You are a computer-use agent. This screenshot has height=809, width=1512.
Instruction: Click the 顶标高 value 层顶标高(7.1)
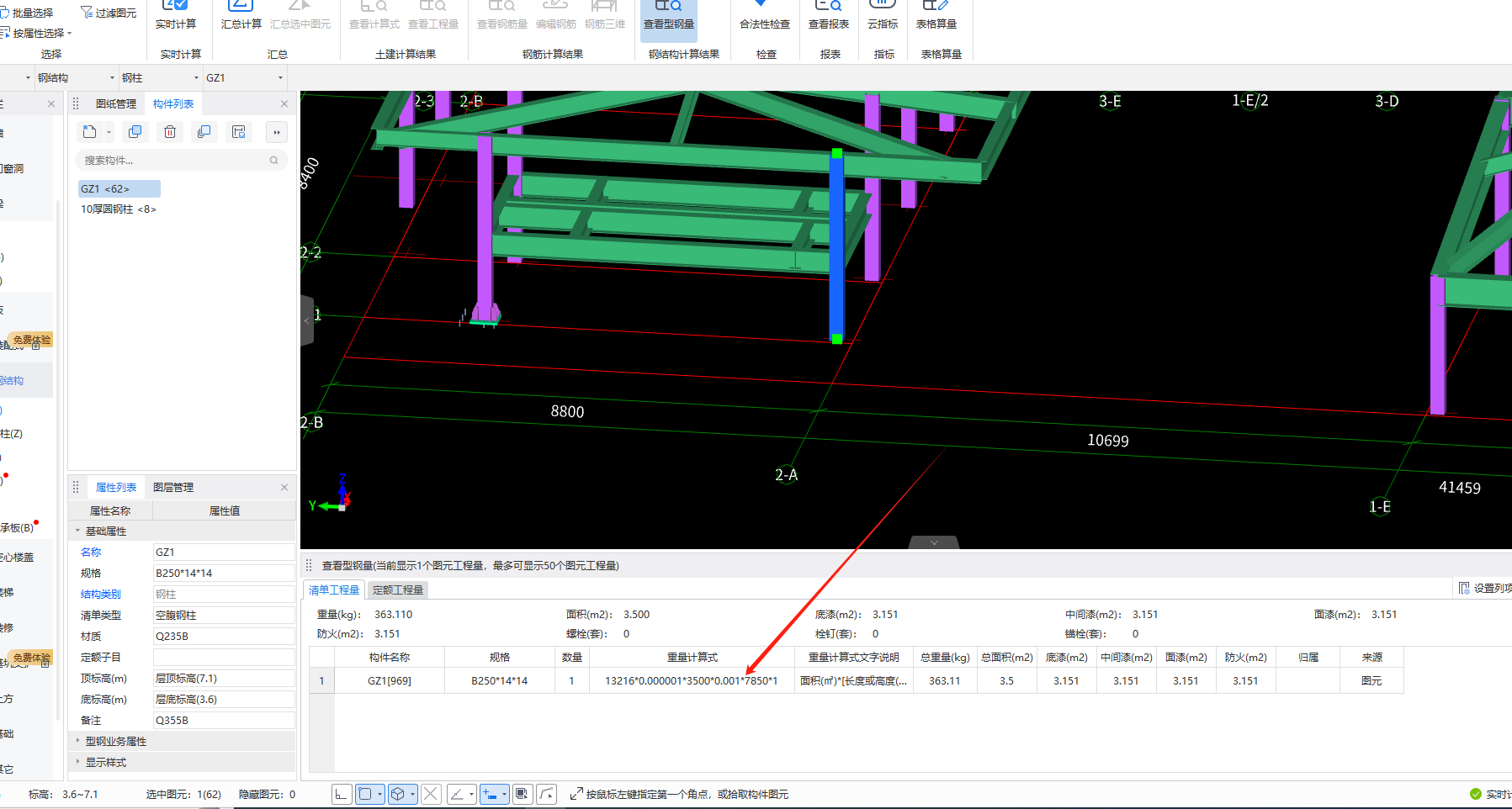[x=224, y=678]
